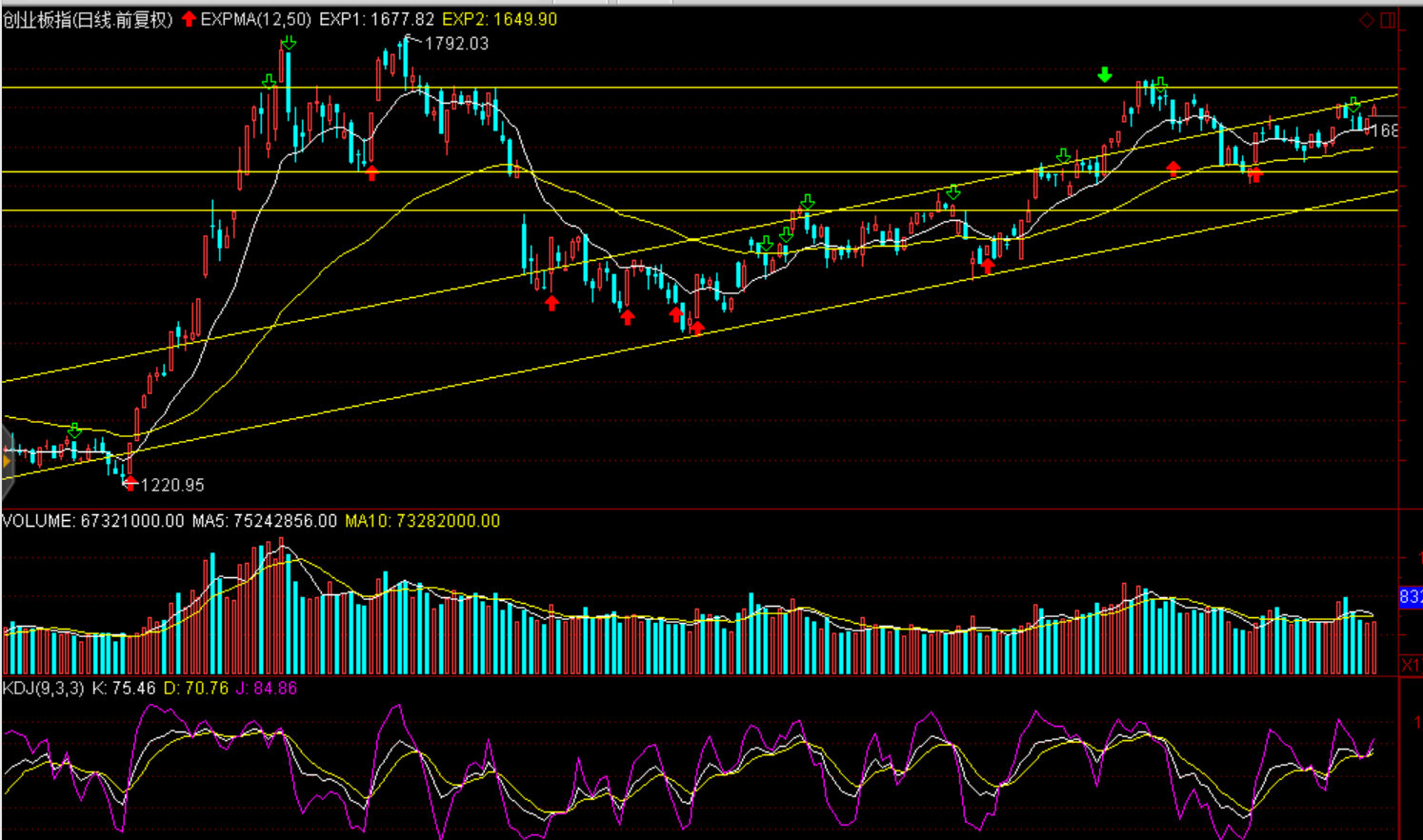The image size is (1423, 840).
Task: Click the diamond icon at chart top-right
Action: click(x=1367, y=20)
